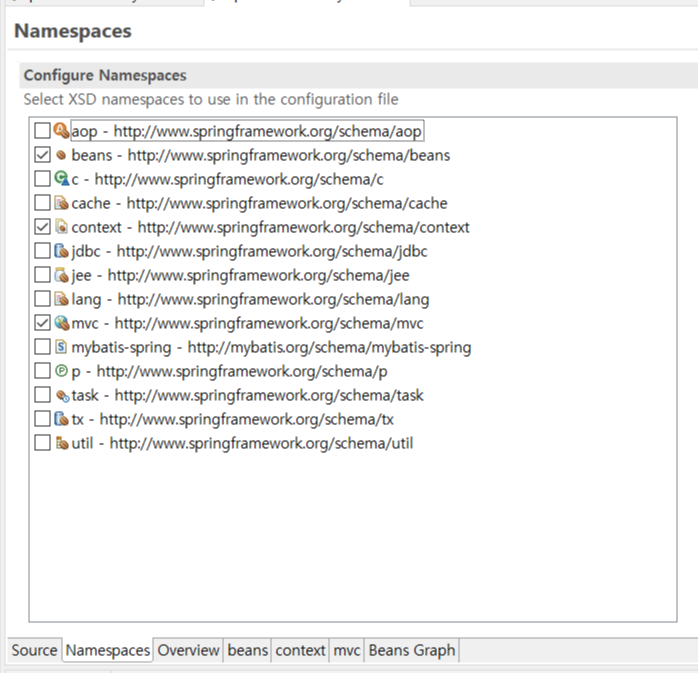
Task: Open the Beans Graph tab
Action: pyautogui.click(x=412, y=650)
